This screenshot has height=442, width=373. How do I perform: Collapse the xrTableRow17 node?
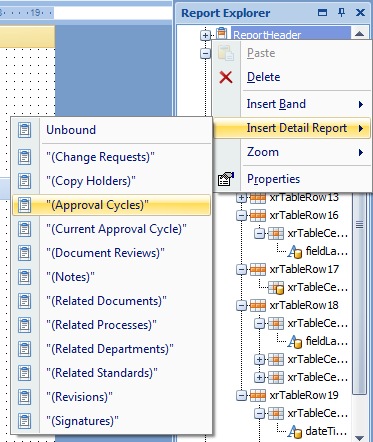[241, 269]
